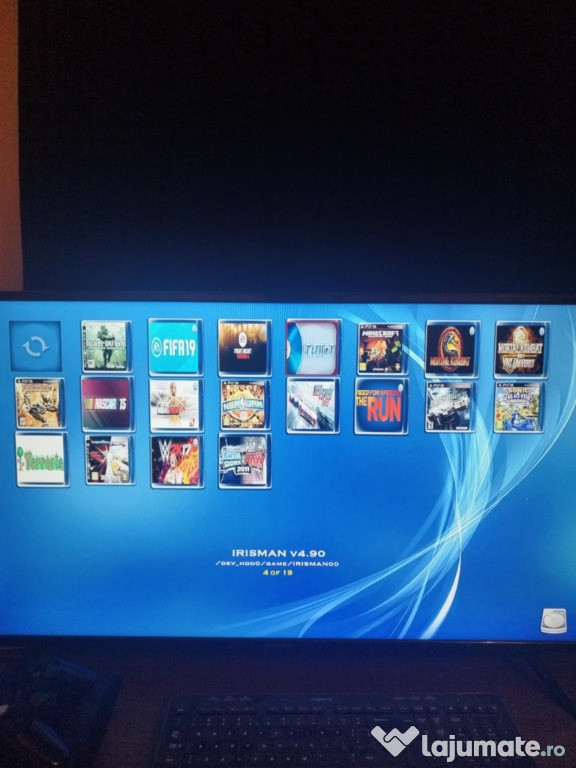Image resolution: width=576 pixels, height=768 pixels.
Task: Launch the Sonic All-Stars Racing cover
Action: click(x=518, y=408)
